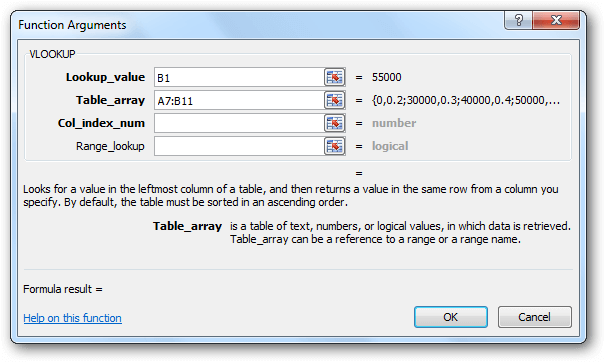The image size is (605, 362).
Task: Confirm the formula with OK
Action: coord(451,317)
